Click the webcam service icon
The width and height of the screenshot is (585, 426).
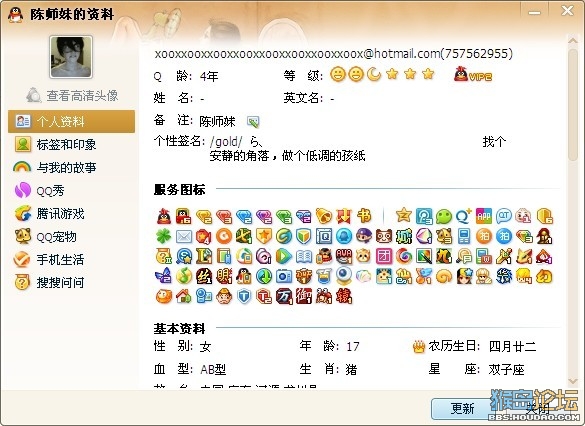(344, 276)
